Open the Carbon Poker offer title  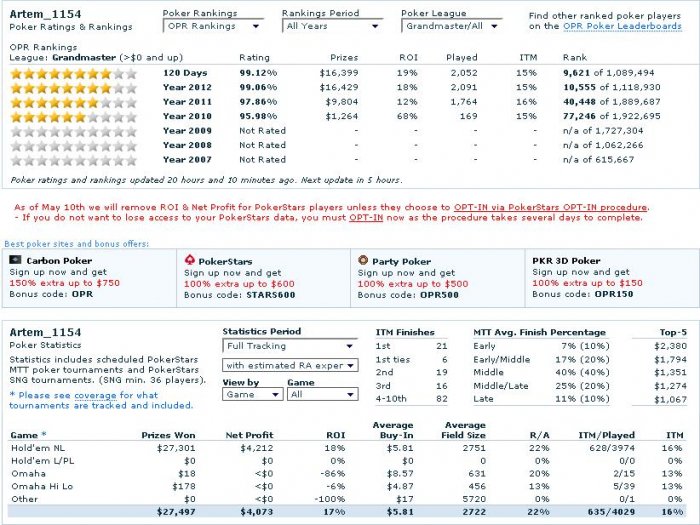(x=59, y=261)
